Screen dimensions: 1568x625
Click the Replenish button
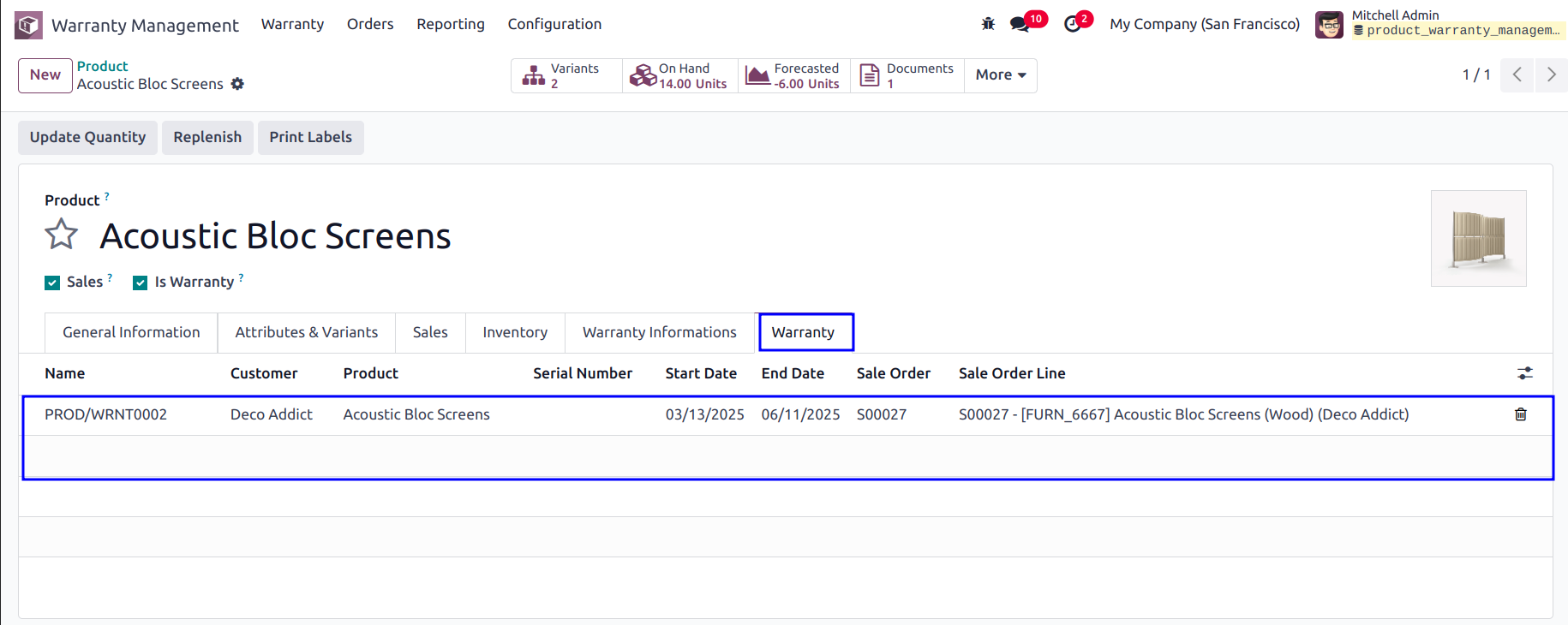[207, 137]
